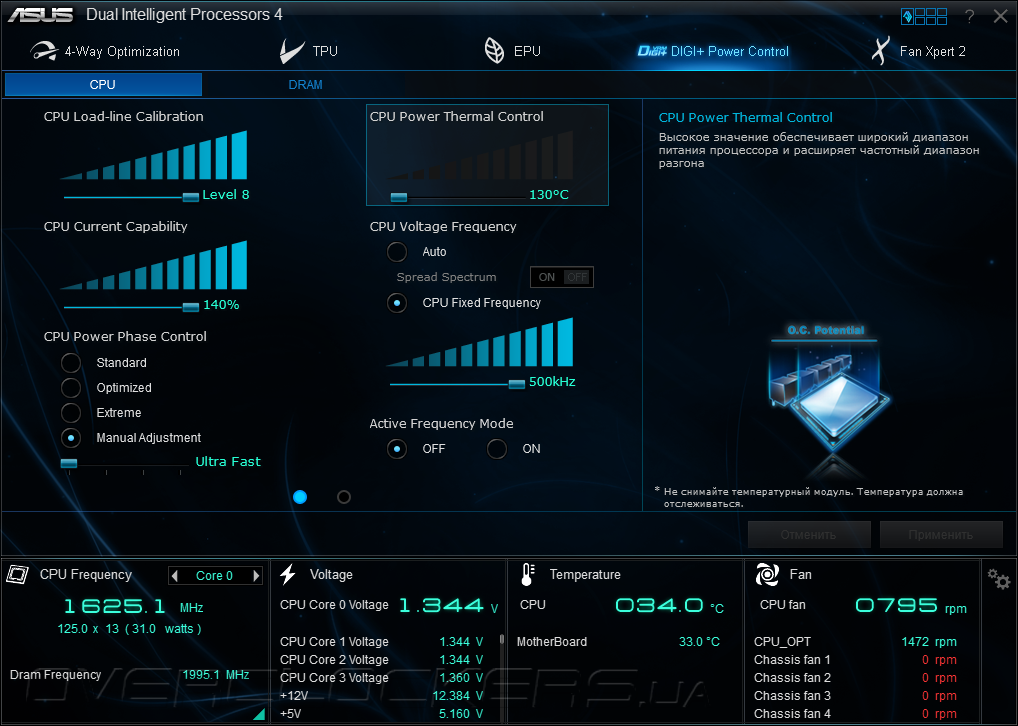The height and width of the screenshot is (726, 1018).
Task: Click the CPU Fixed Frequency slider handle
Action: [516, 384]
